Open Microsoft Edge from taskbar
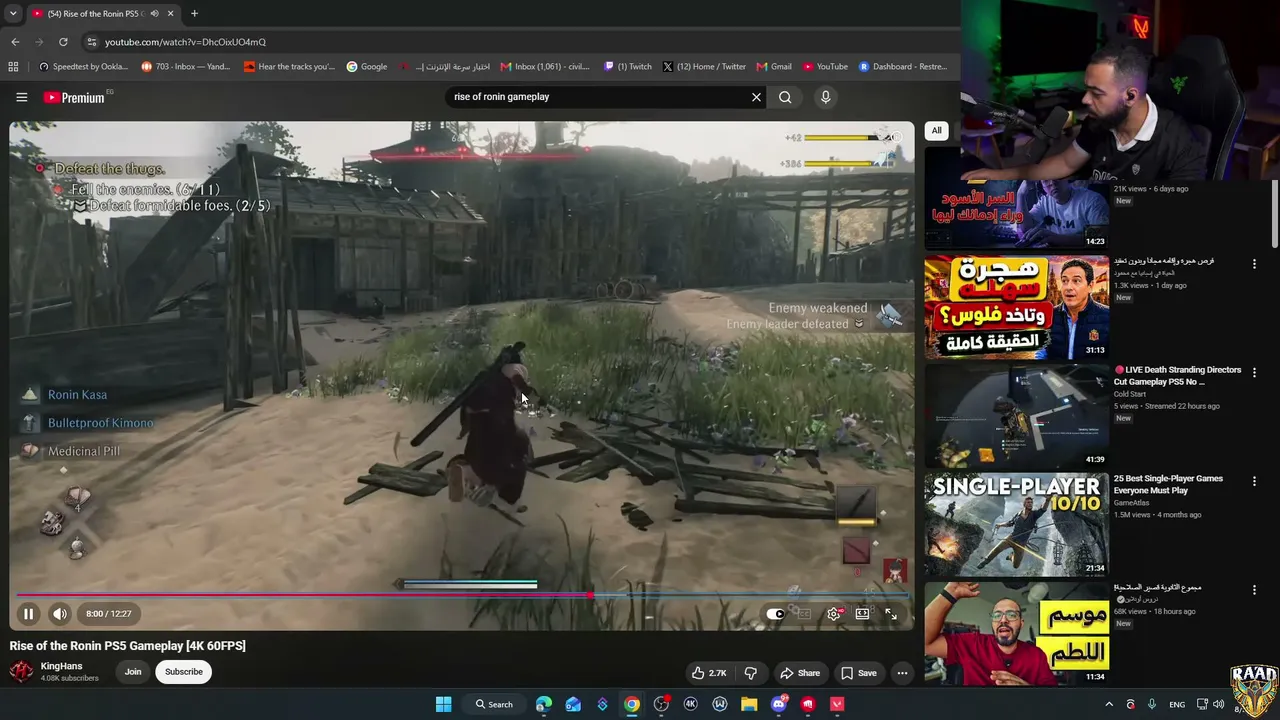The image size is (1280, 720). point(543,704)
